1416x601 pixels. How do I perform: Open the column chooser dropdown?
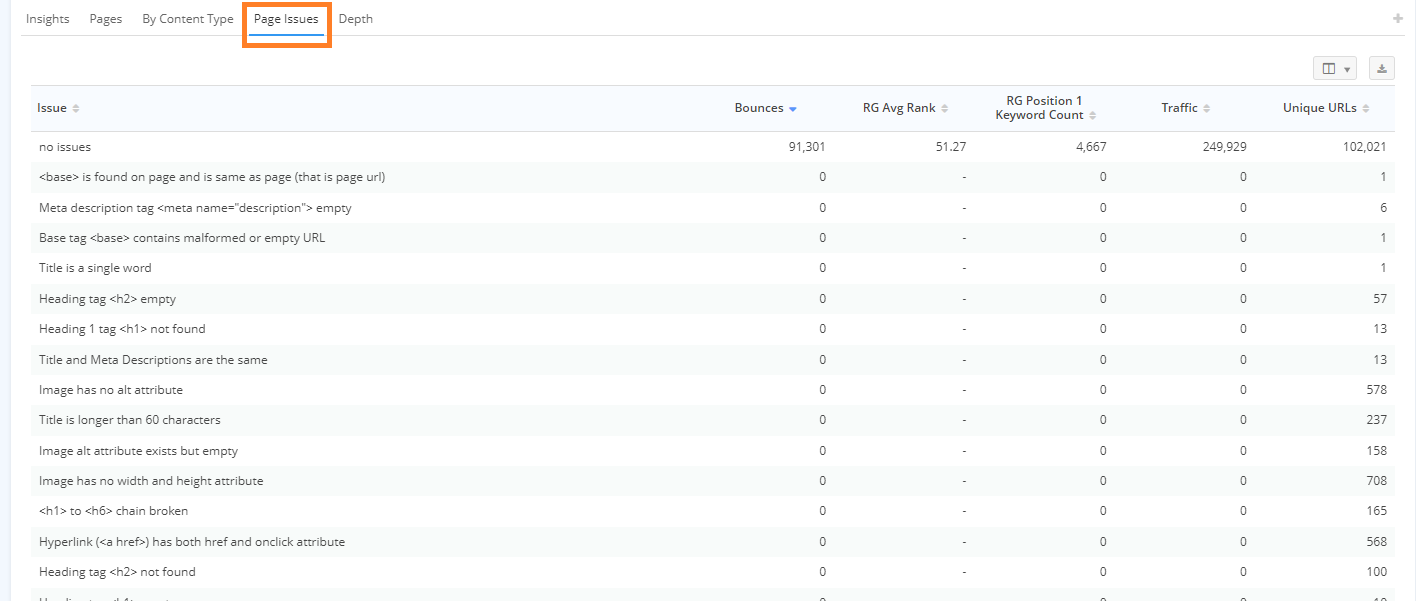coord(1334,69)
